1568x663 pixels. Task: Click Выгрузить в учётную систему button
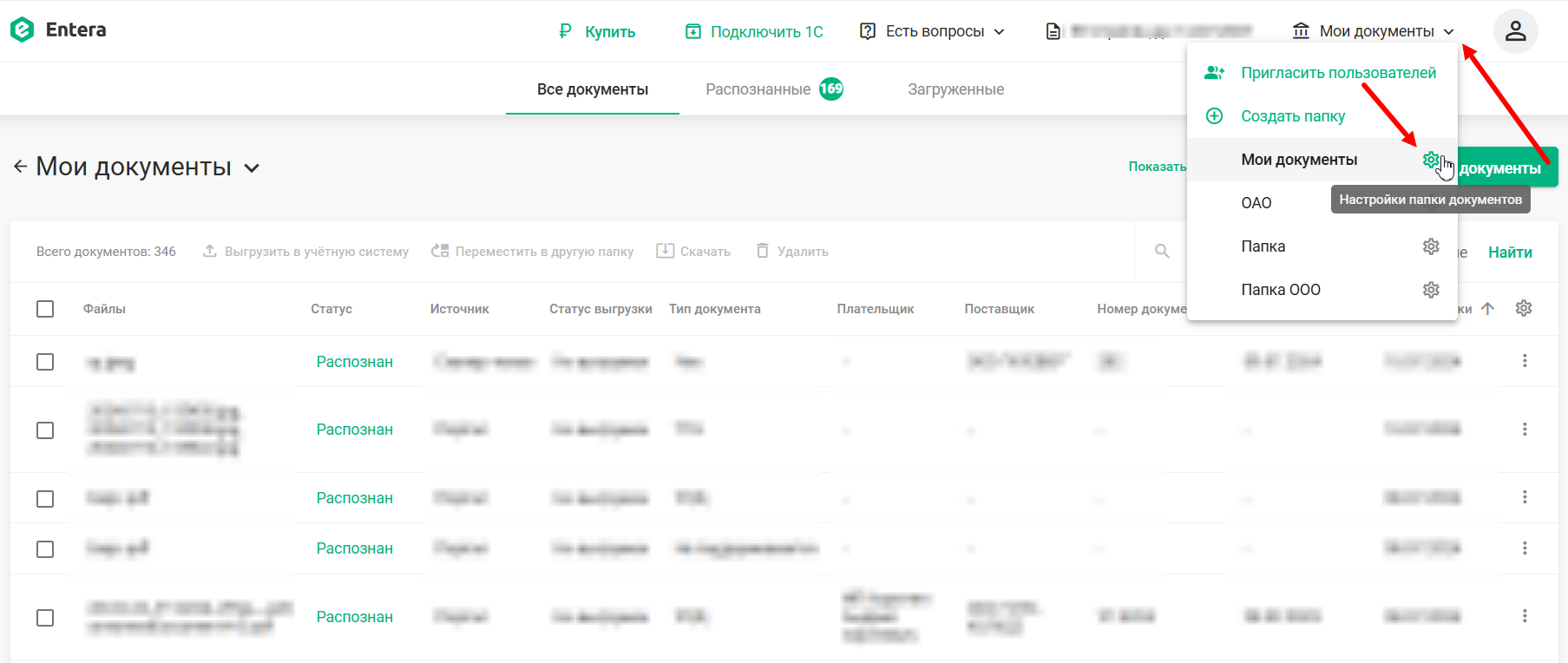tap(305, 251)
